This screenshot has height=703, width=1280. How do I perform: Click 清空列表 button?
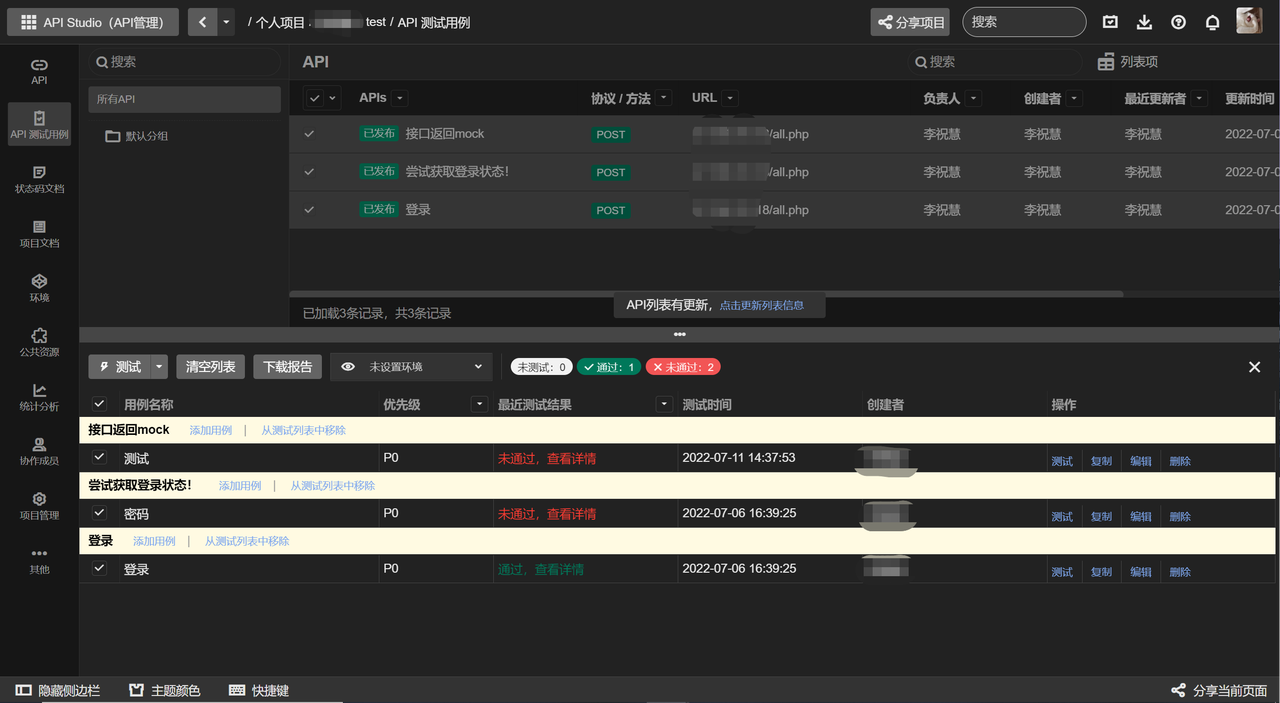tap(210, 367)
